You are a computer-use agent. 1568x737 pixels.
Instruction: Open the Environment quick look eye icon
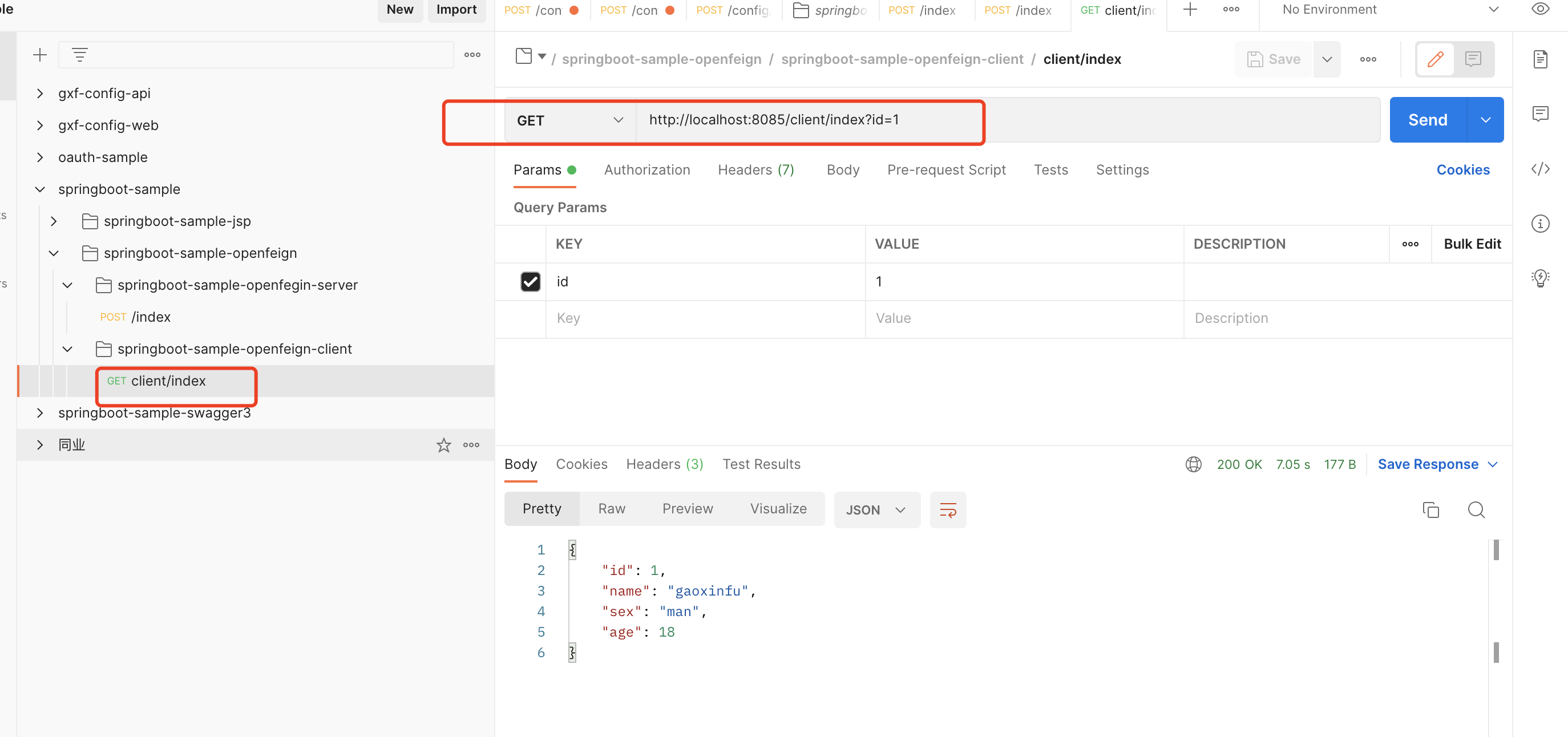pos(1540,9)
